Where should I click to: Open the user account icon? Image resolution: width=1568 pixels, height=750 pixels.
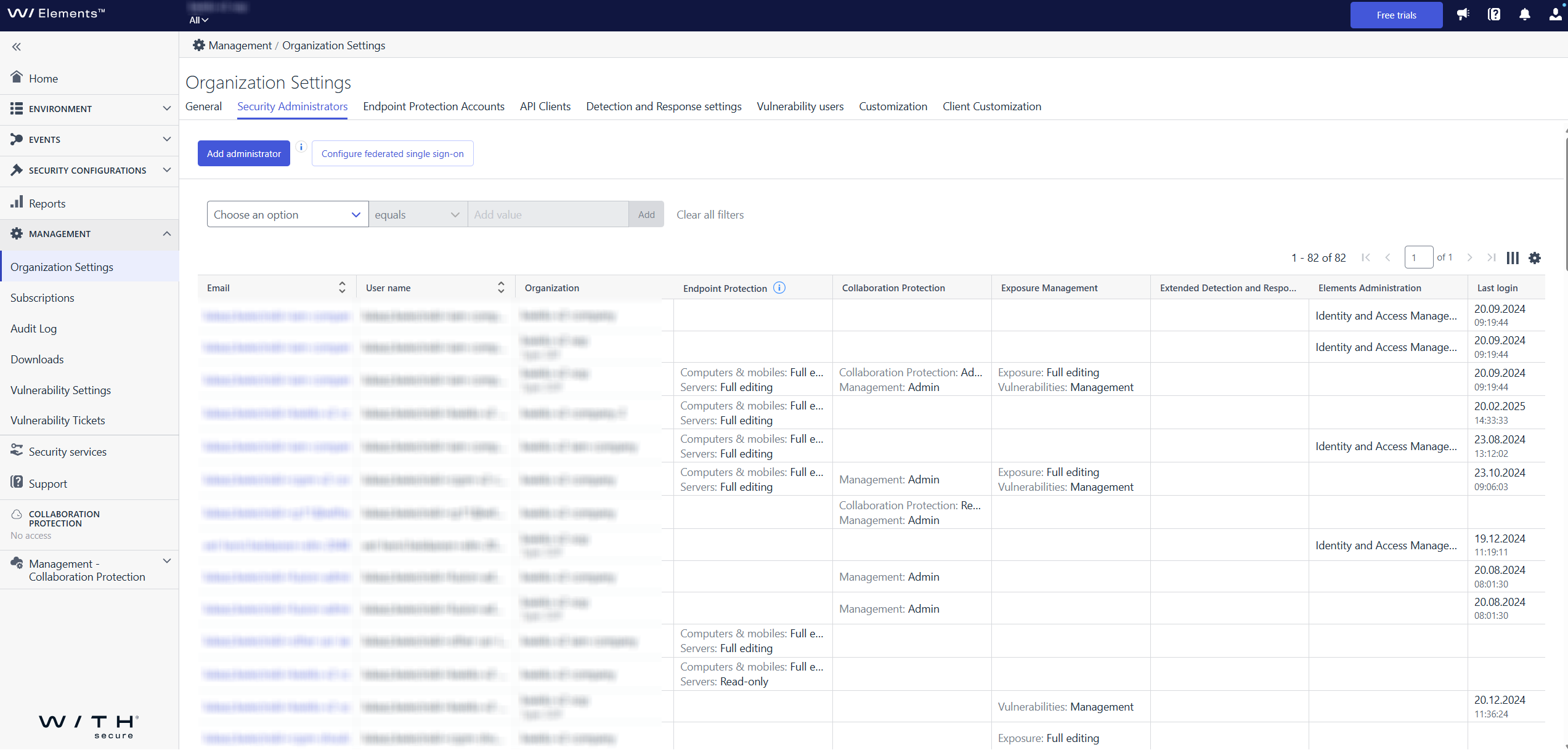point(1556,15)
